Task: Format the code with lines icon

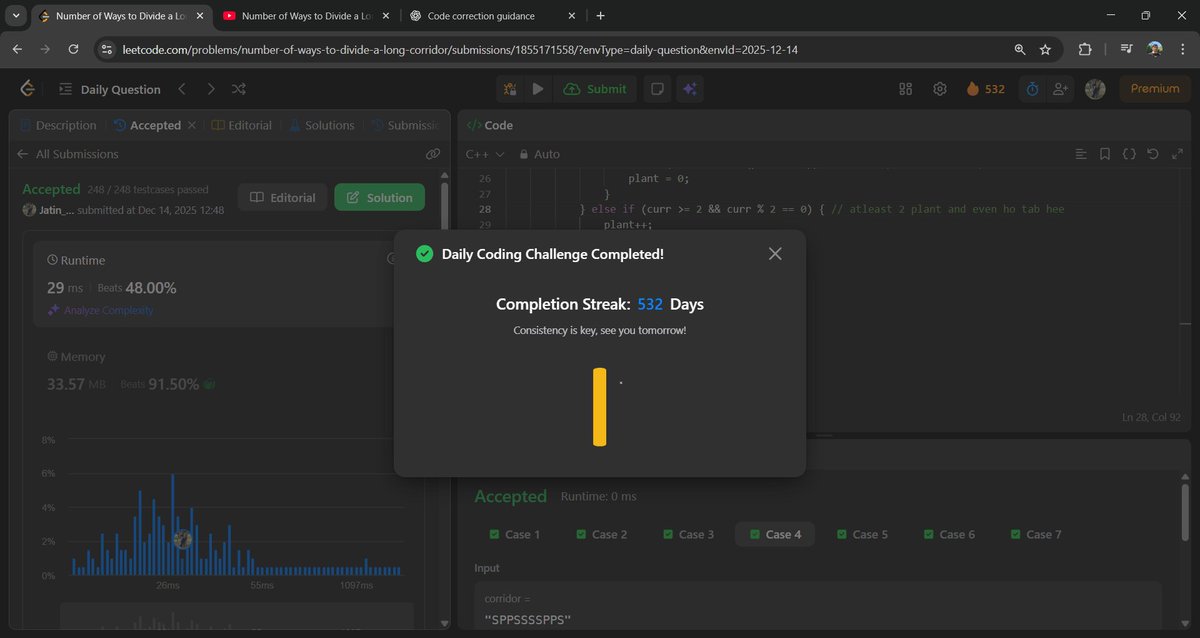Action: point(1081,154)
